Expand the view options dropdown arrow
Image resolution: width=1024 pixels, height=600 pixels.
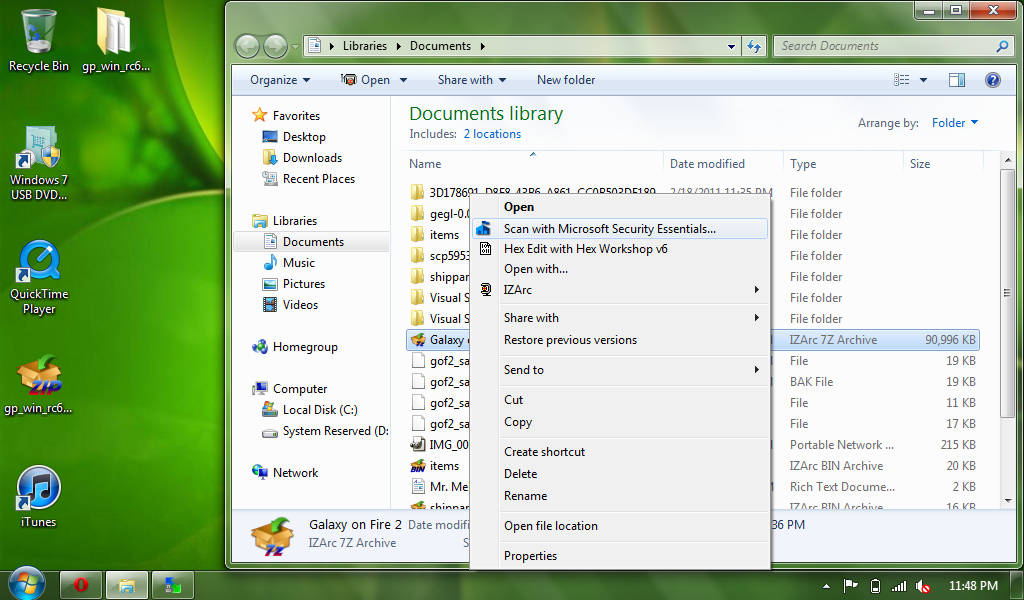[923, 80]
